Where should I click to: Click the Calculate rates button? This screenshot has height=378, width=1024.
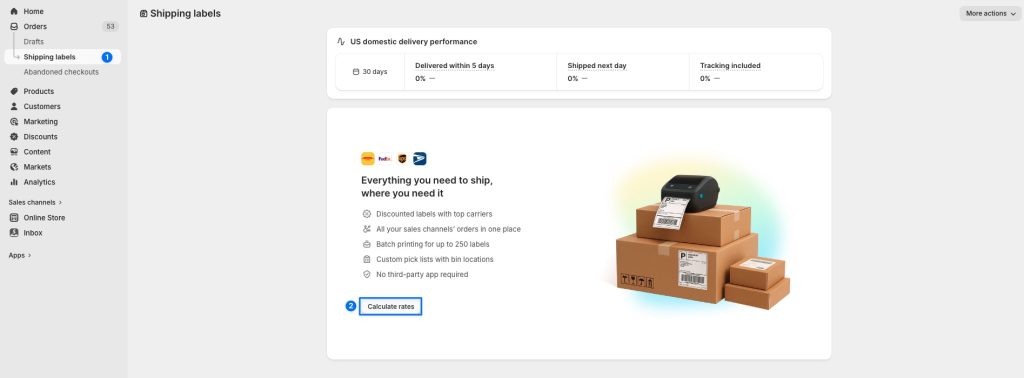(391, 306)
